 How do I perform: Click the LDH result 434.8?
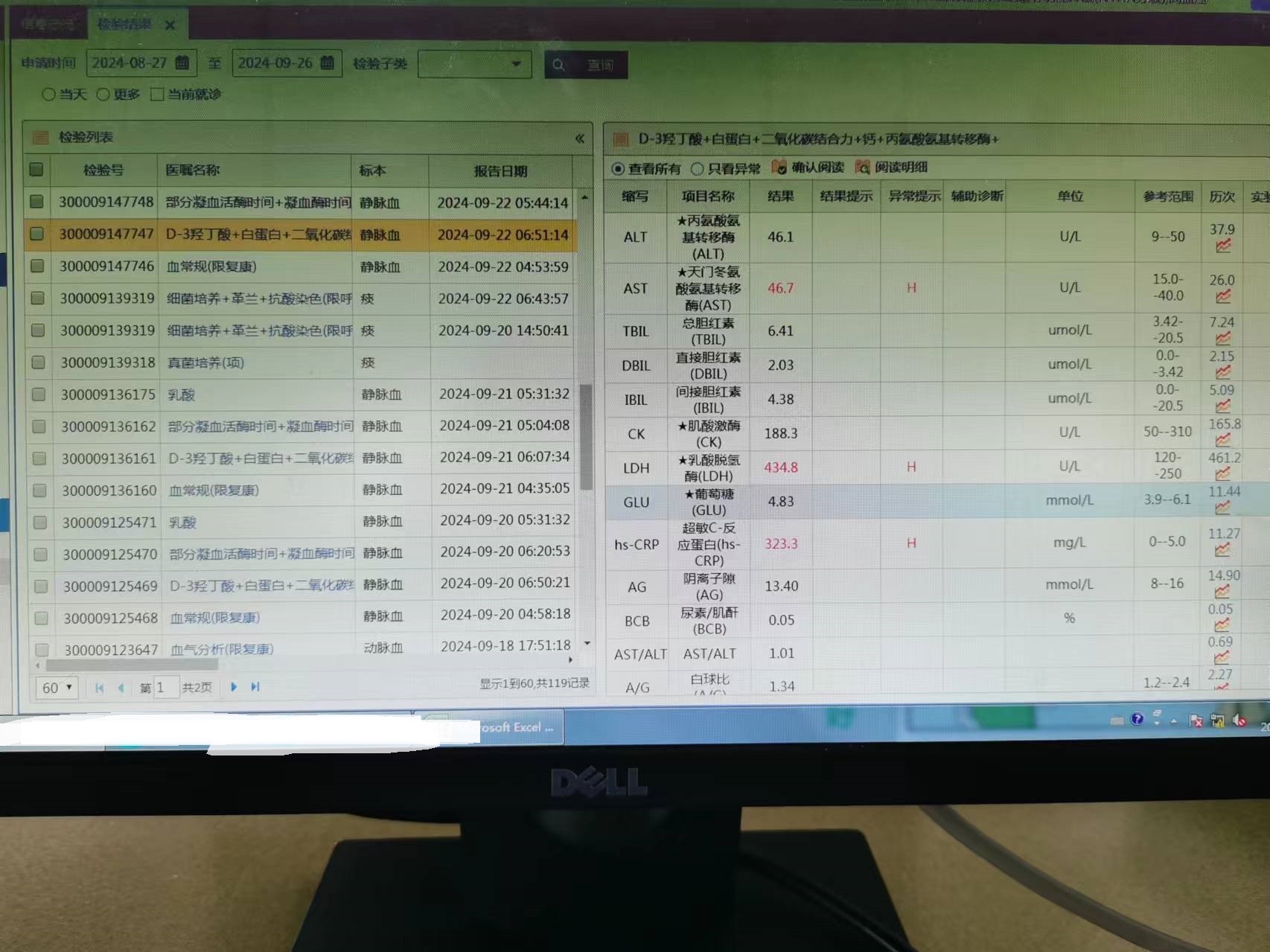(780, 467)
